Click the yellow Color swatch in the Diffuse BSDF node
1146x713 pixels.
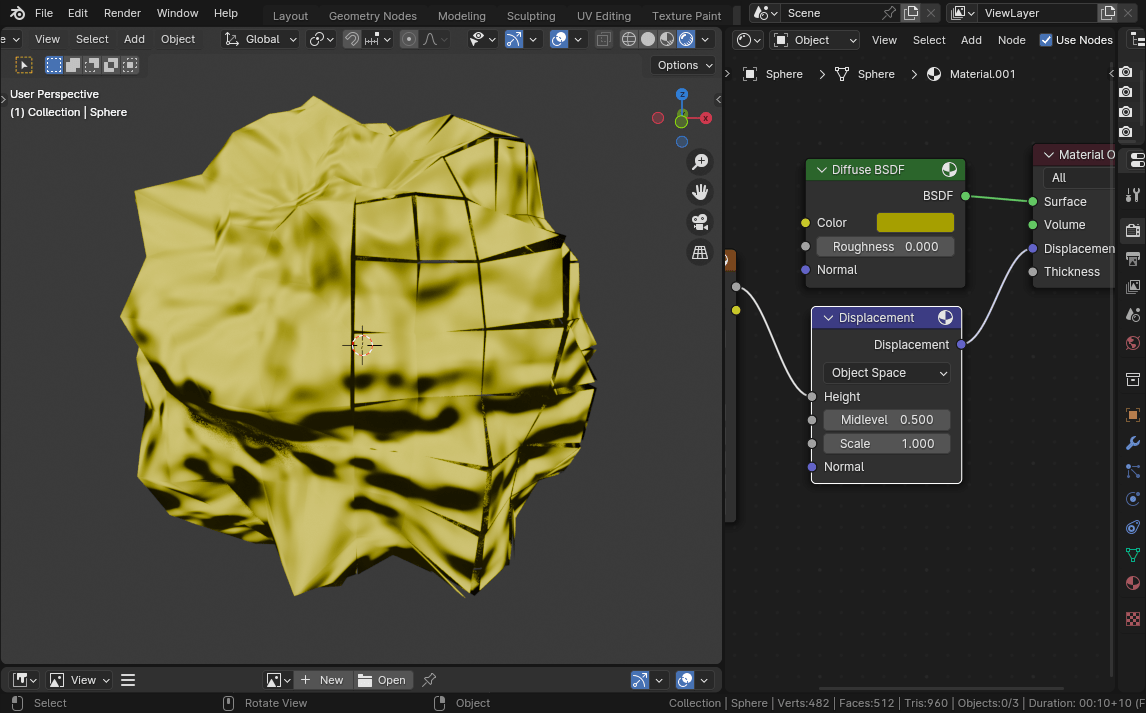913,222
